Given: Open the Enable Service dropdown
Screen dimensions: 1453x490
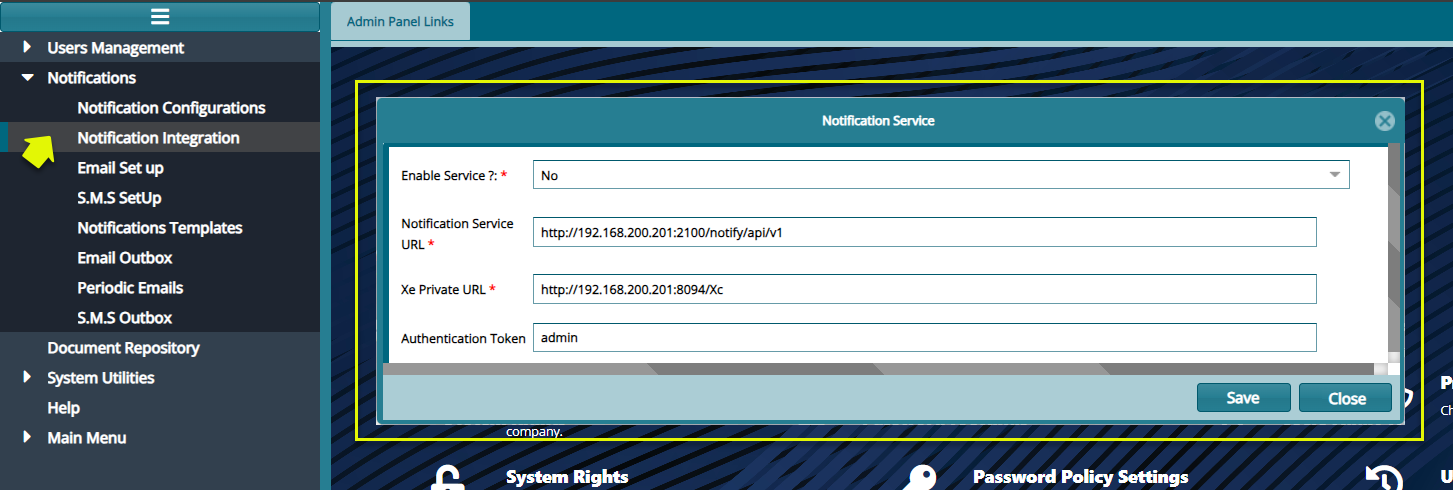Looking at the screenshot, I should (x=941, y=175).
